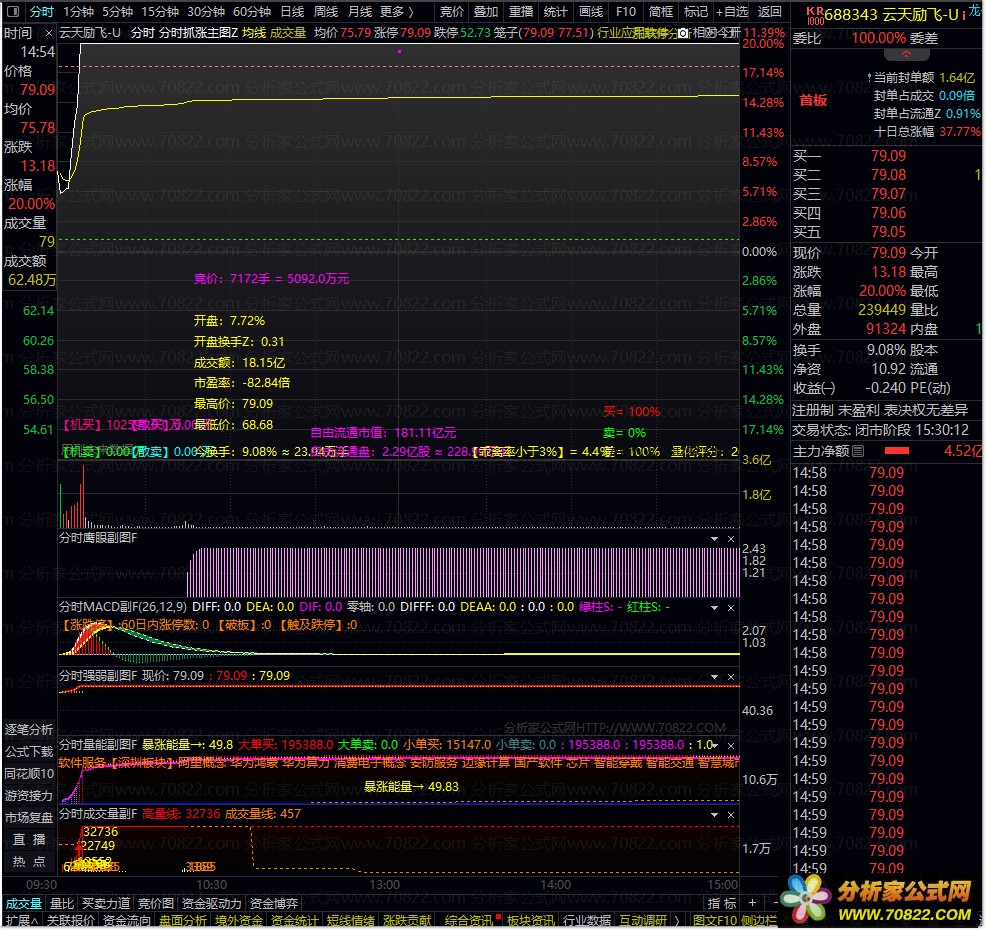Switch to the 1分钟 chart
Screen dimensions: 988x931
[x=79, y=11]
